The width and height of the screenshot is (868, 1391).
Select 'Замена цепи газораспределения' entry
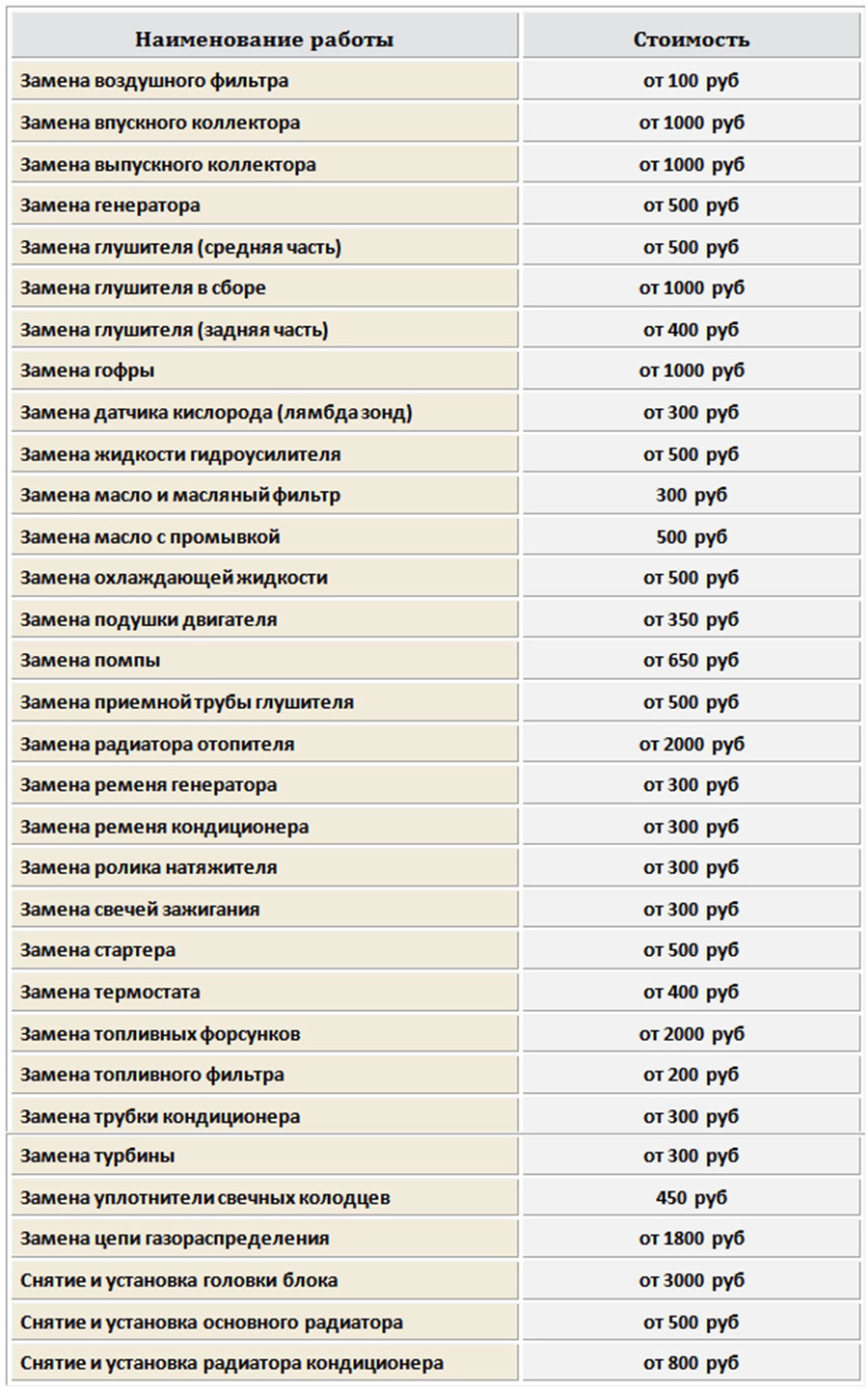point(175,1239)
